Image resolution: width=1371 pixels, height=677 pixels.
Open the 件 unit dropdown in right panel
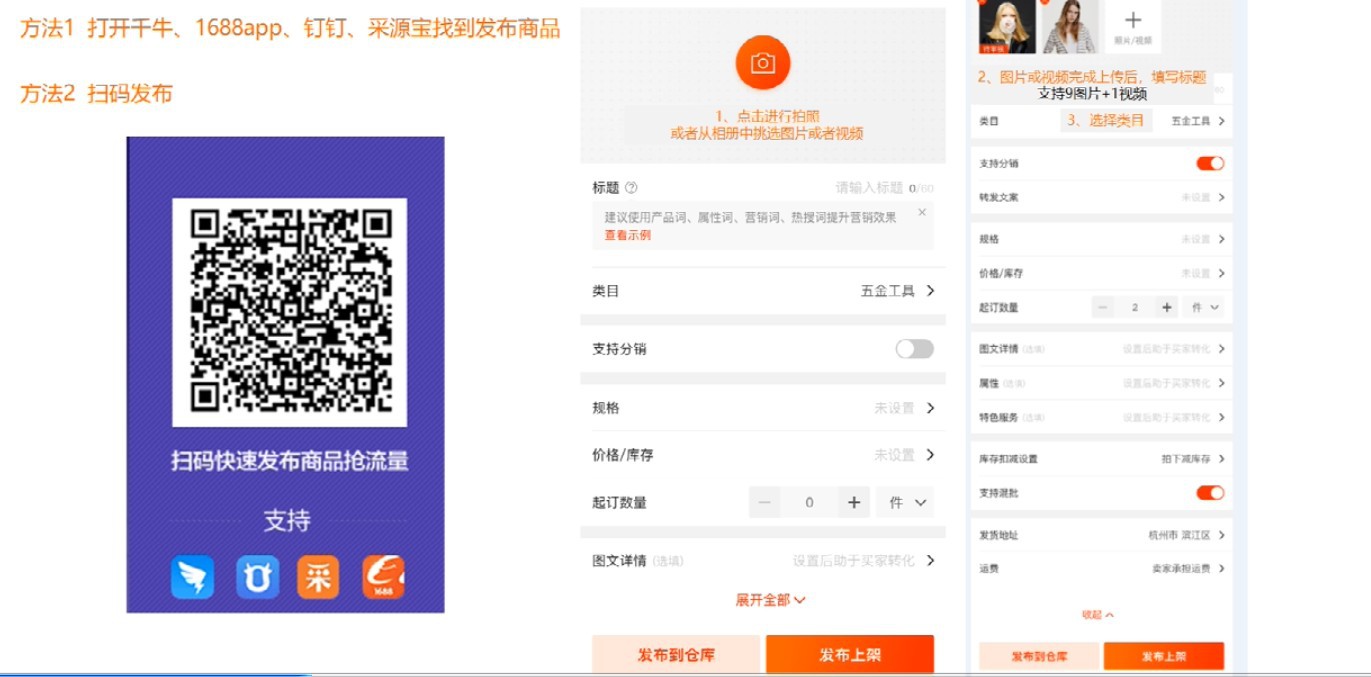point(1204,307)
